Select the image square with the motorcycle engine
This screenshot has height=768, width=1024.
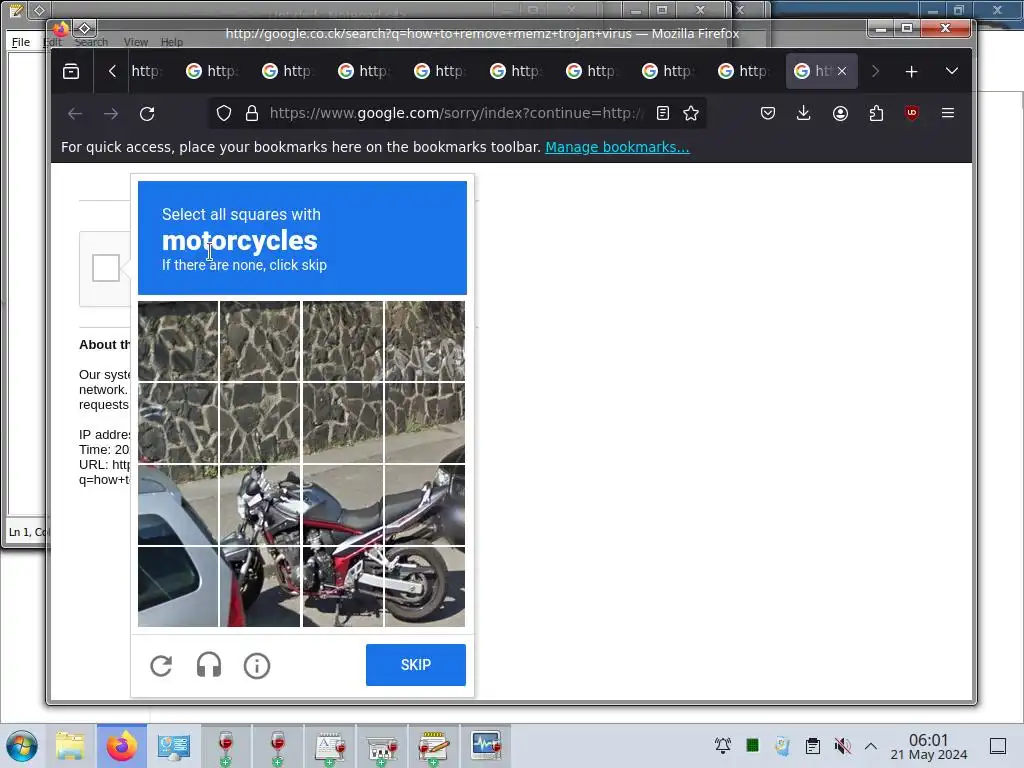click(343, 586)
